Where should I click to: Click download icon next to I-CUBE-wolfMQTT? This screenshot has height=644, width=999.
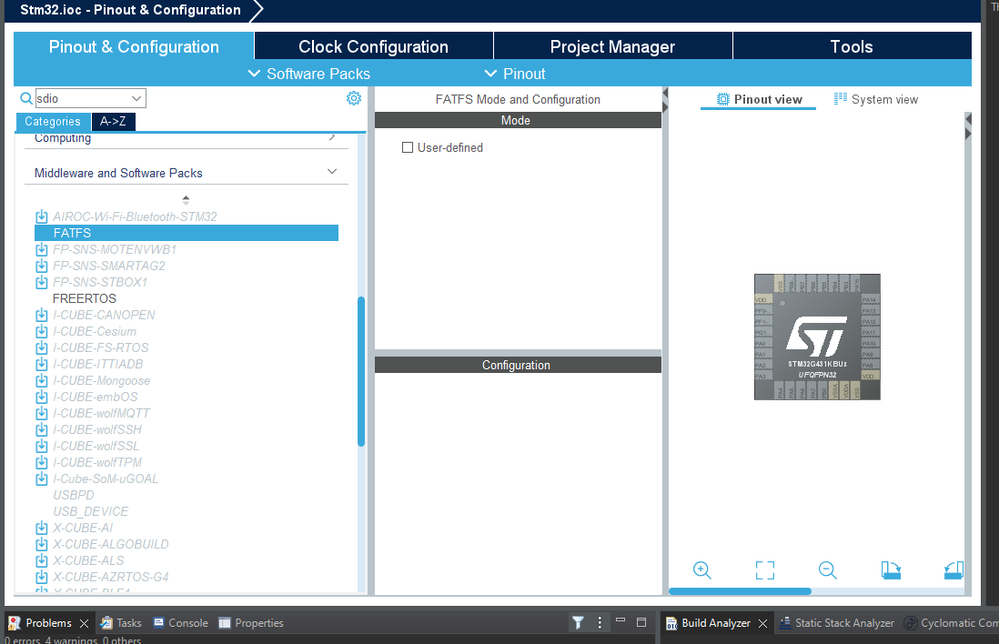click(x=41, y=413)
